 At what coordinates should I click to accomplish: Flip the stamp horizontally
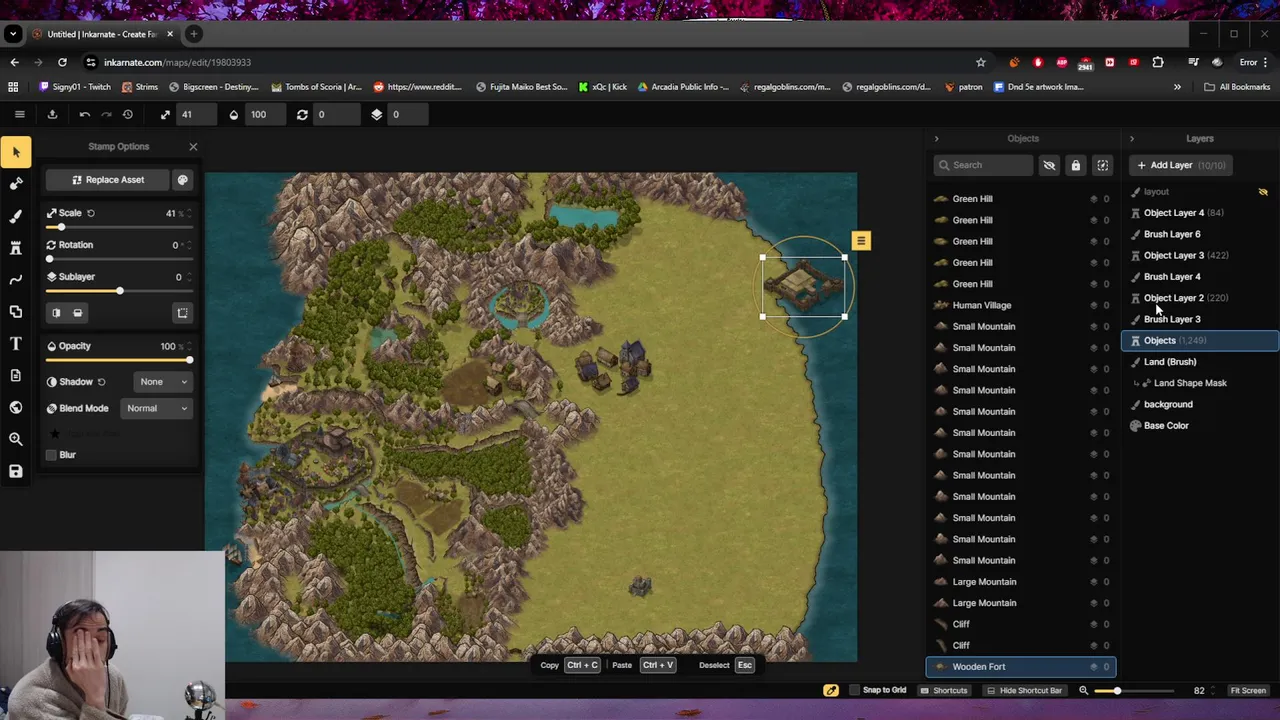click(56, 313)
